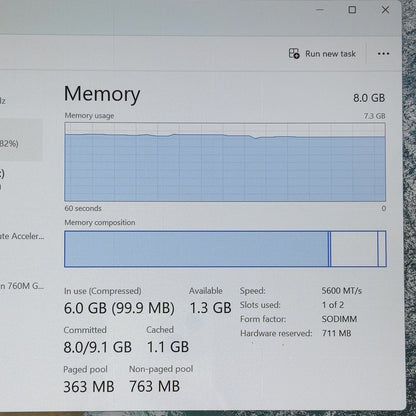Click the In use (Compressed) label

pyautogui.click(x=103, y=291)
